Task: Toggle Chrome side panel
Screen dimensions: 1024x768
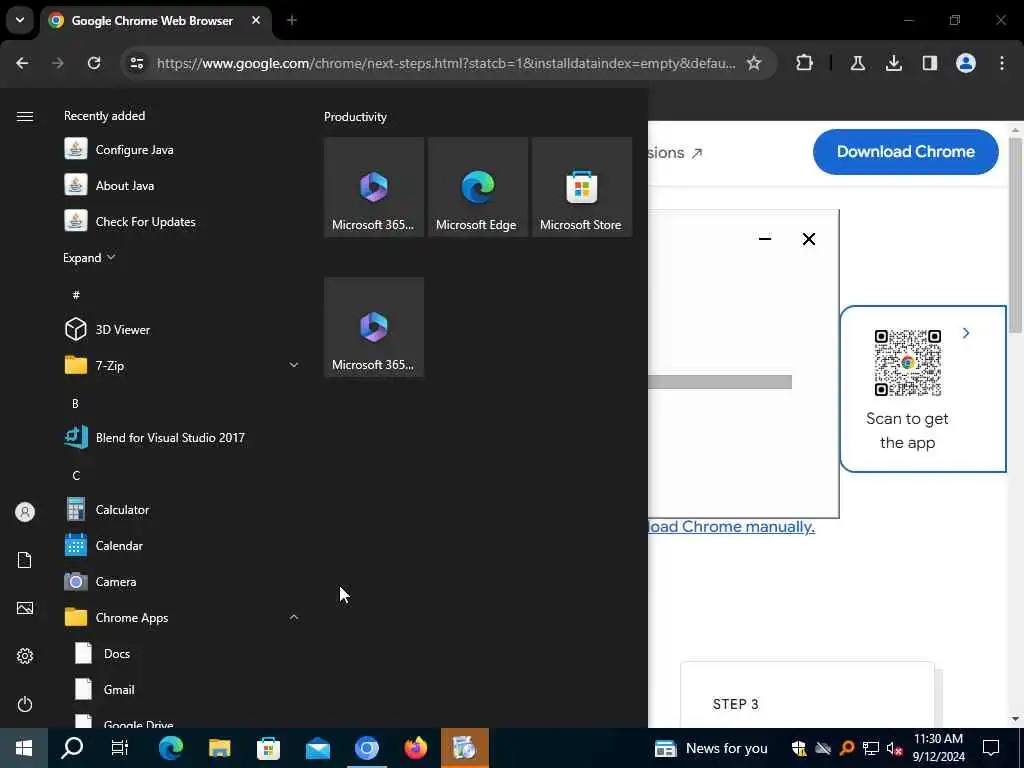Action: [x=929, y=63]
